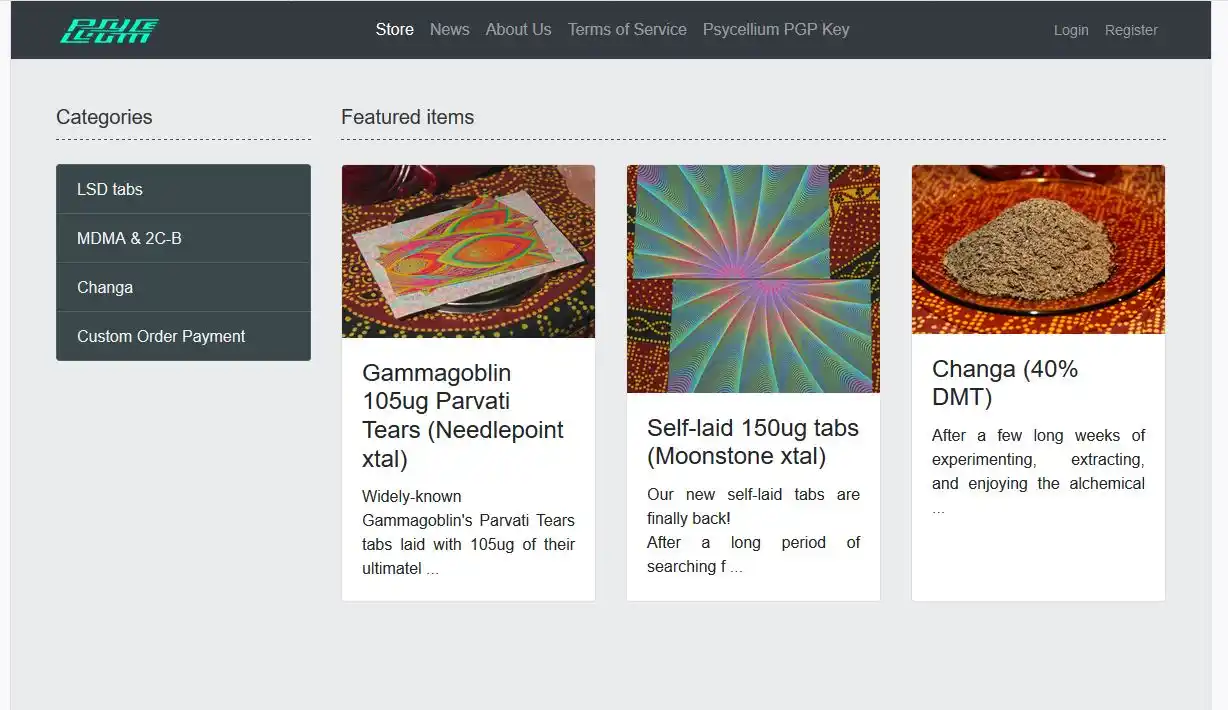
Task: Click the Self-laid tabs spiral pattern image
Action: click(x=753, y=278)
